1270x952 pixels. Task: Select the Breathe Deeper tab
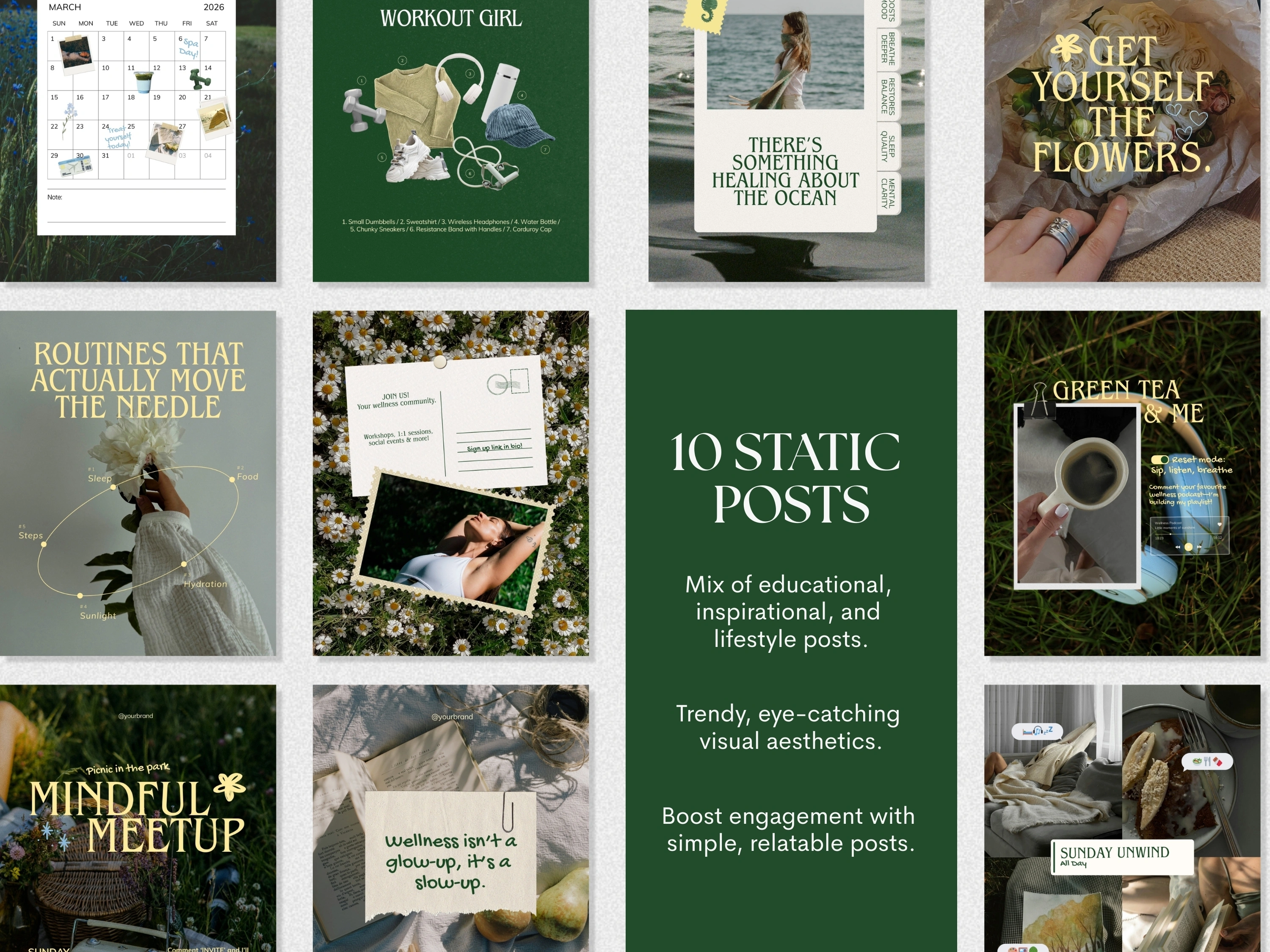tap(888, 48)
